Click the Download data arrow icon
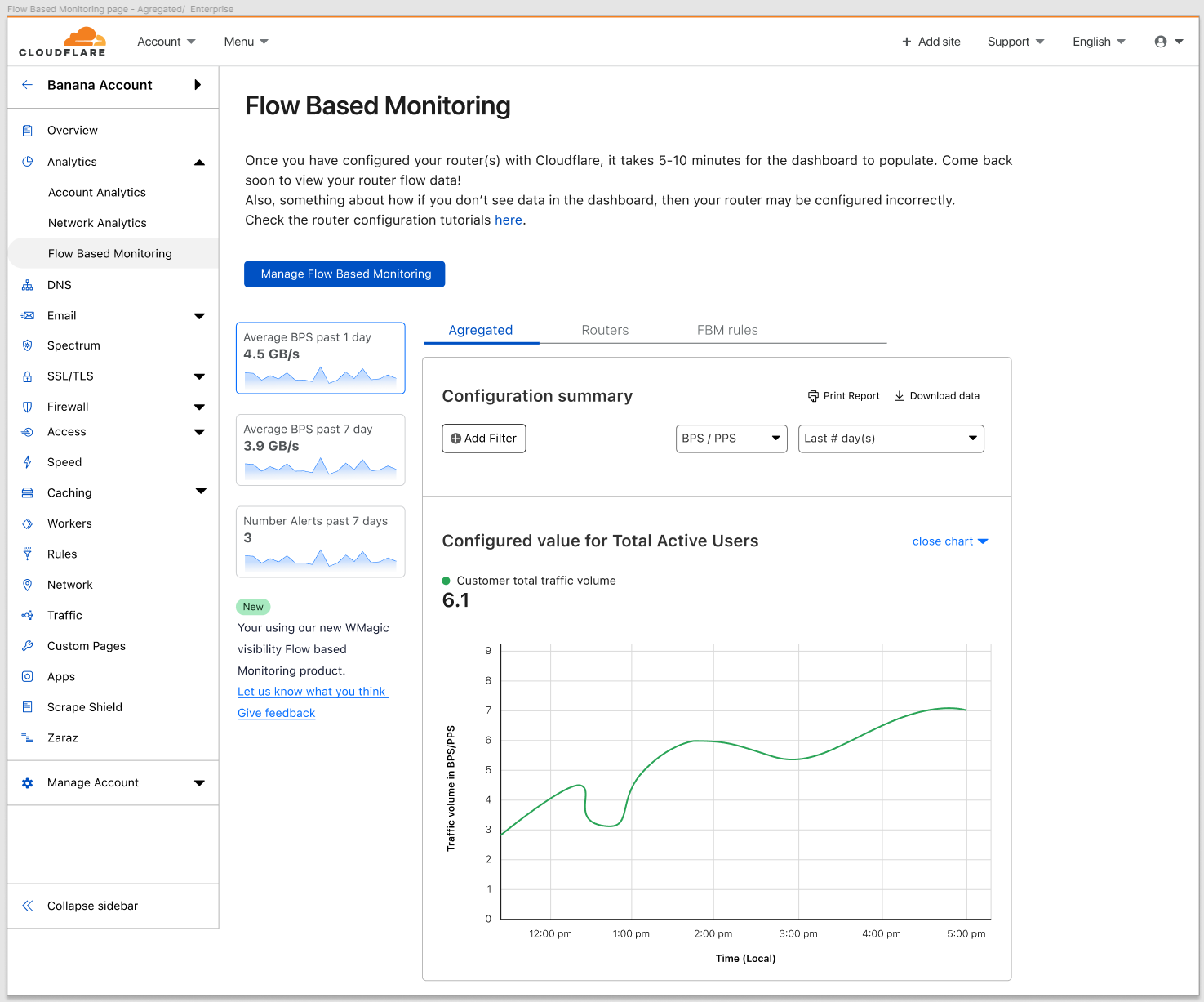 (900, 396)
